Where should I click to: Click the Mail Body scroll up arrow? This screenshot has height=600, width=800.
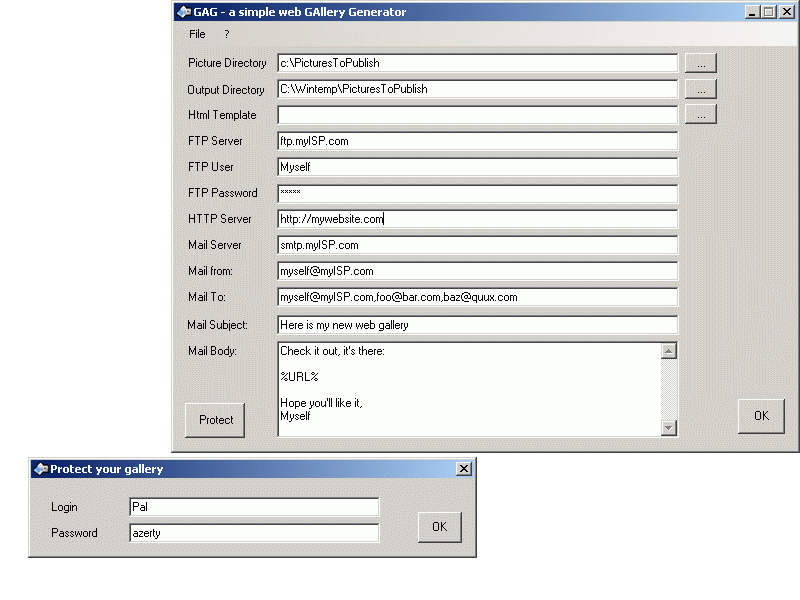pos(669,351)
